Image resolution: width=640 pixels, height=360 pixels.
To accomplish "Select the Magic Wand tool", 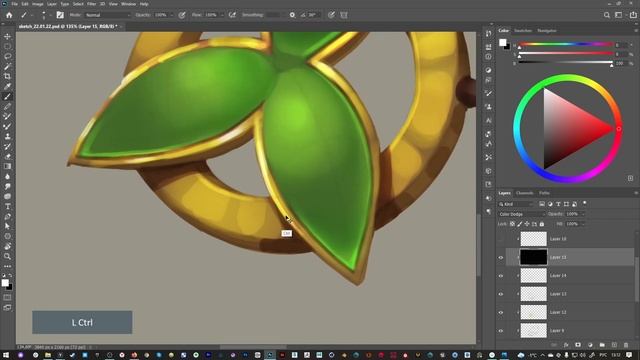I will [7, 66].
